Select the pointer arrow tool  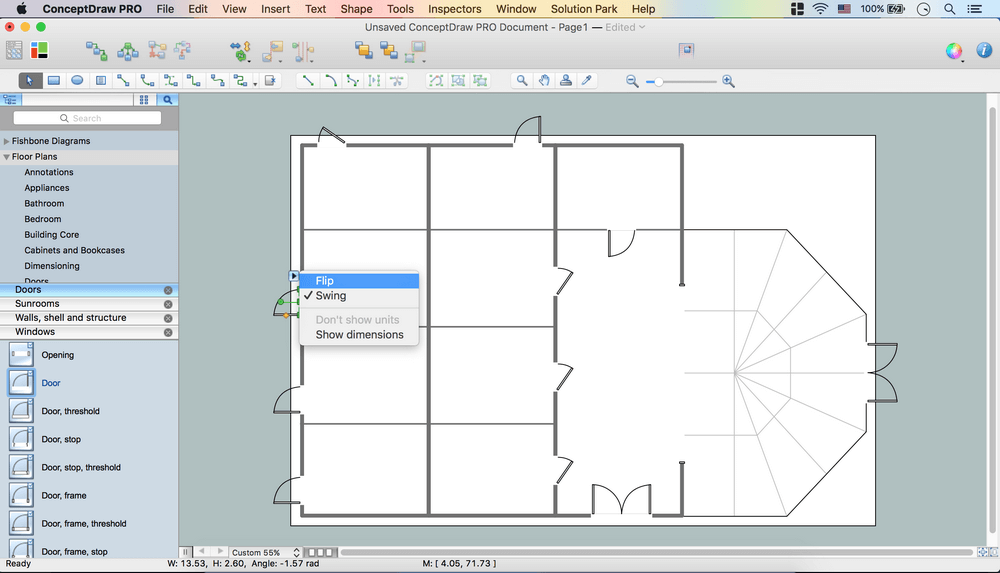(30, 81)
